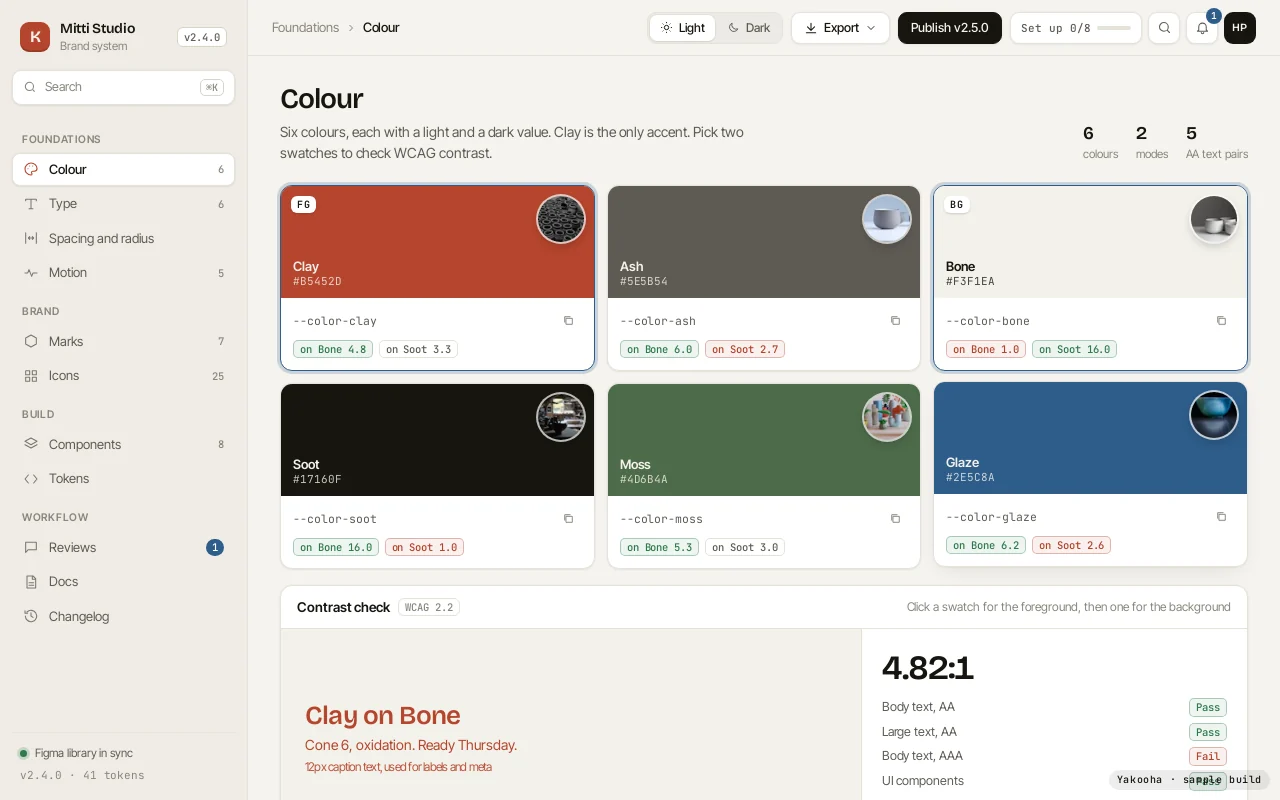Open the search icon in top bar

pyautogui.click(x=1164, y=28)
